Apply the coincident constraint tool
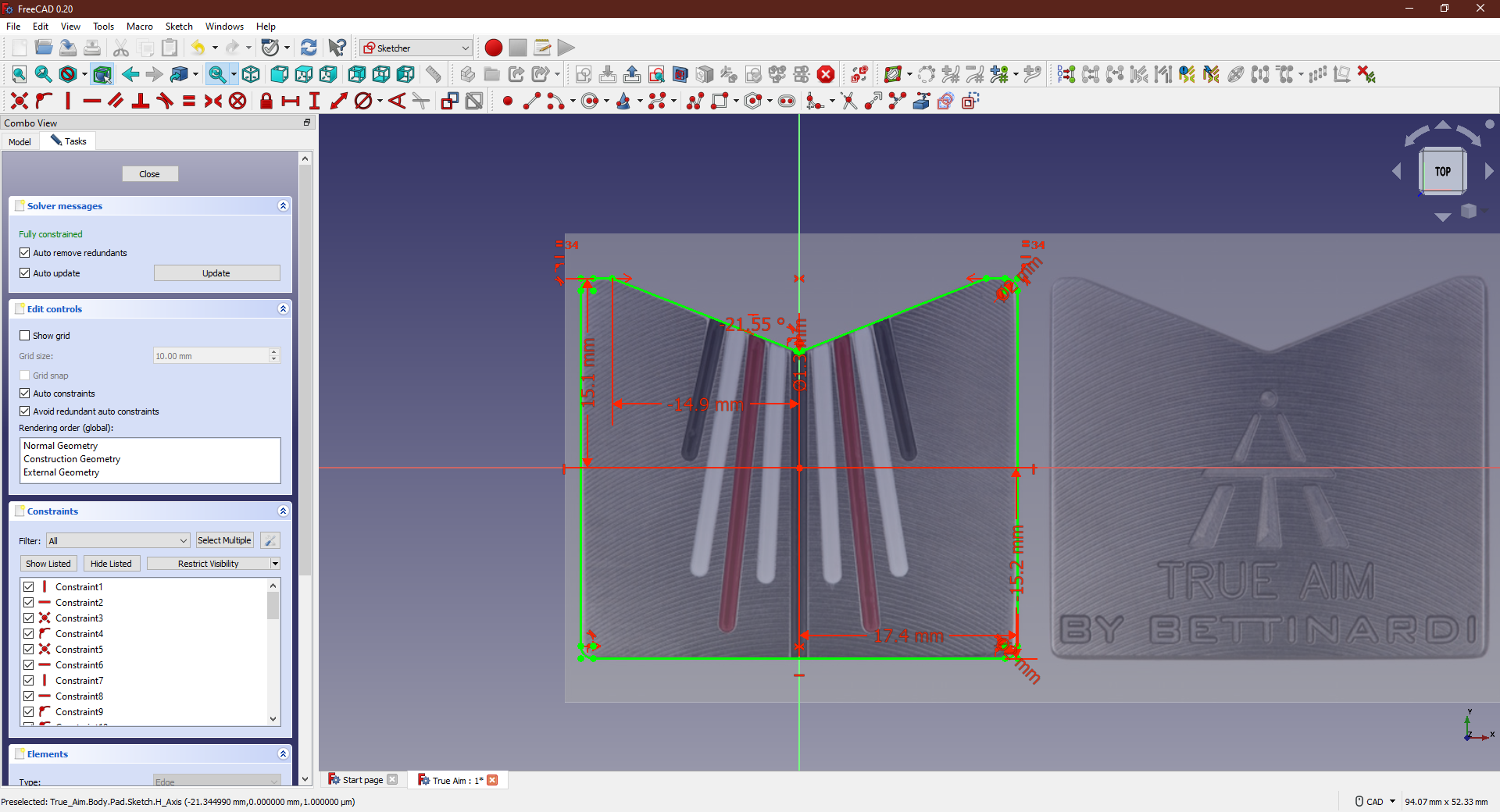This screenshot has height=812, width=1500. (20, 101)
